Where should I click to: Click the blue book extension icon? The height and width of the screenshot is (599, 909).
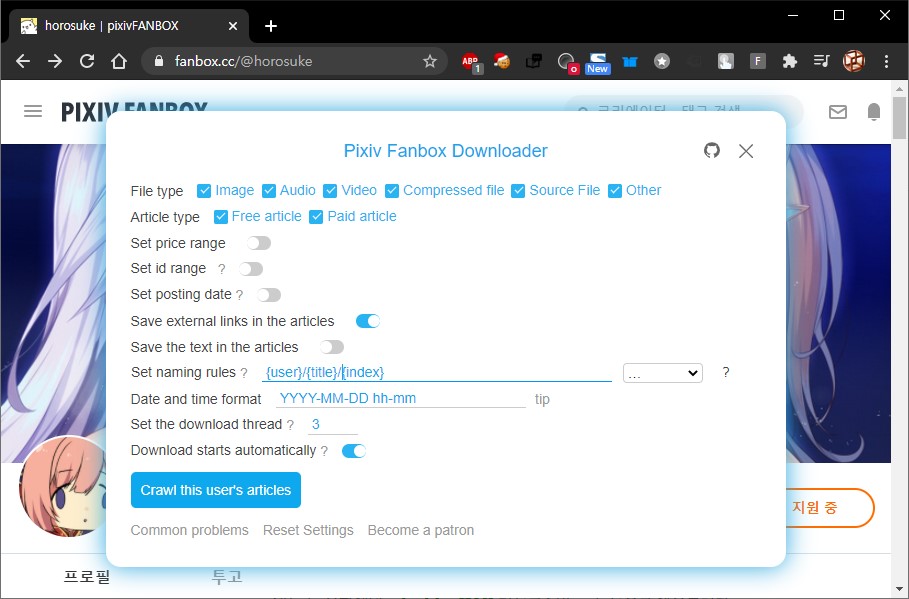(630, 61)
